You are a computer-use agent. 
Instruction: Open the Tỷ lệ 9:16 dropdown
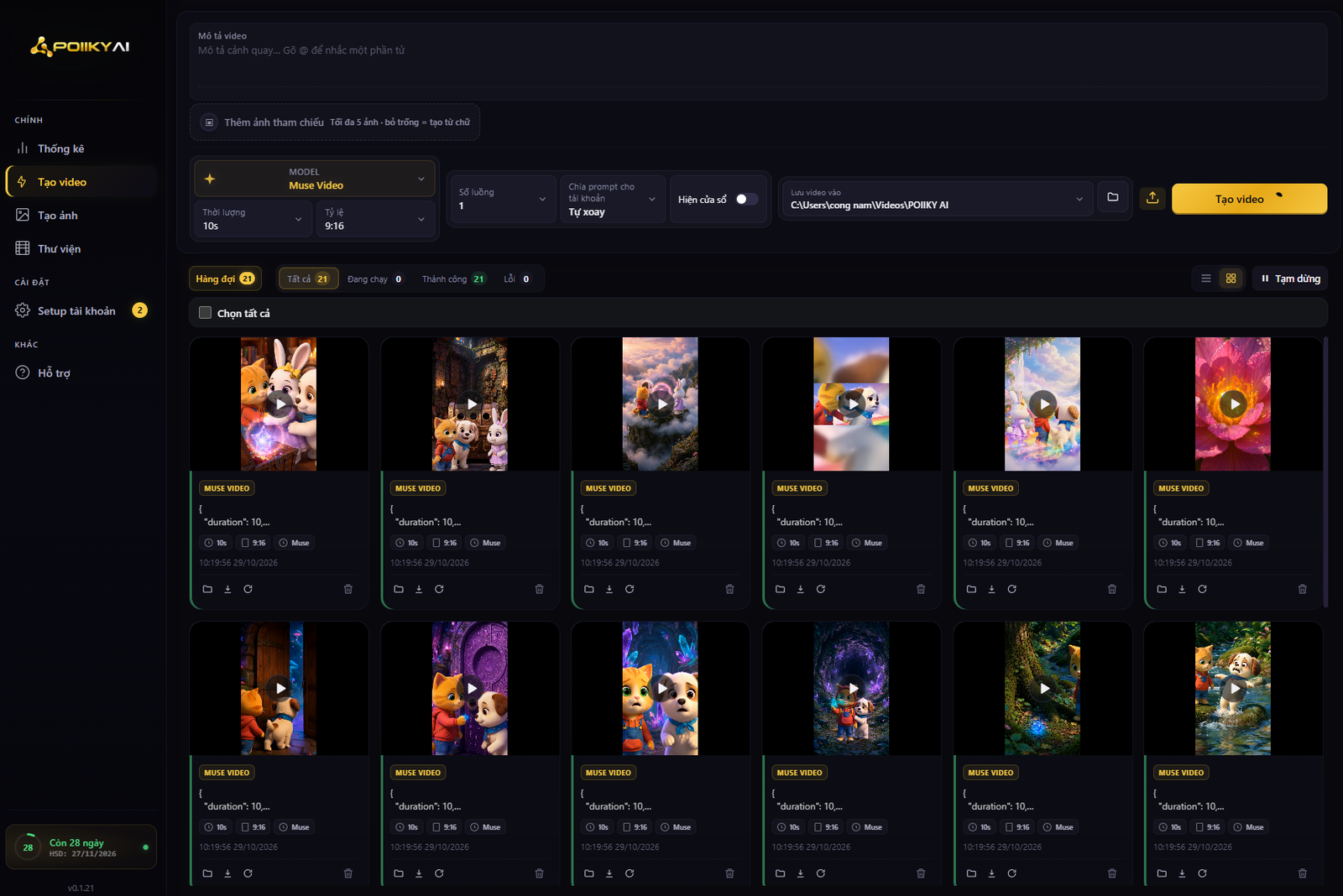(x=375, y=219)
